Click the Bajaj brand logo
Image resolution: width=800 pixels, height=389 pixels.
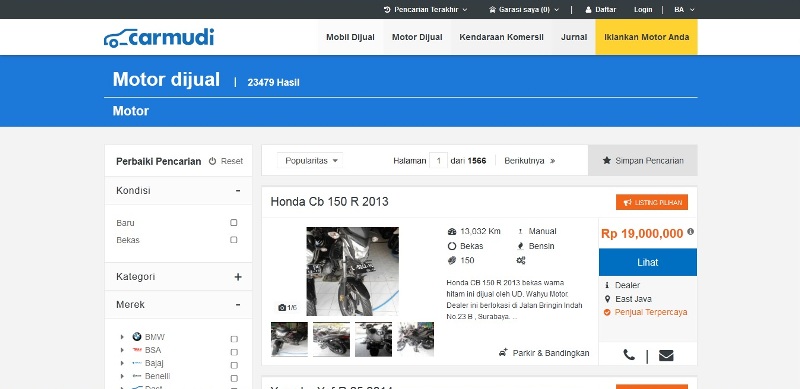pyautogui.click(x=137, y=363)
